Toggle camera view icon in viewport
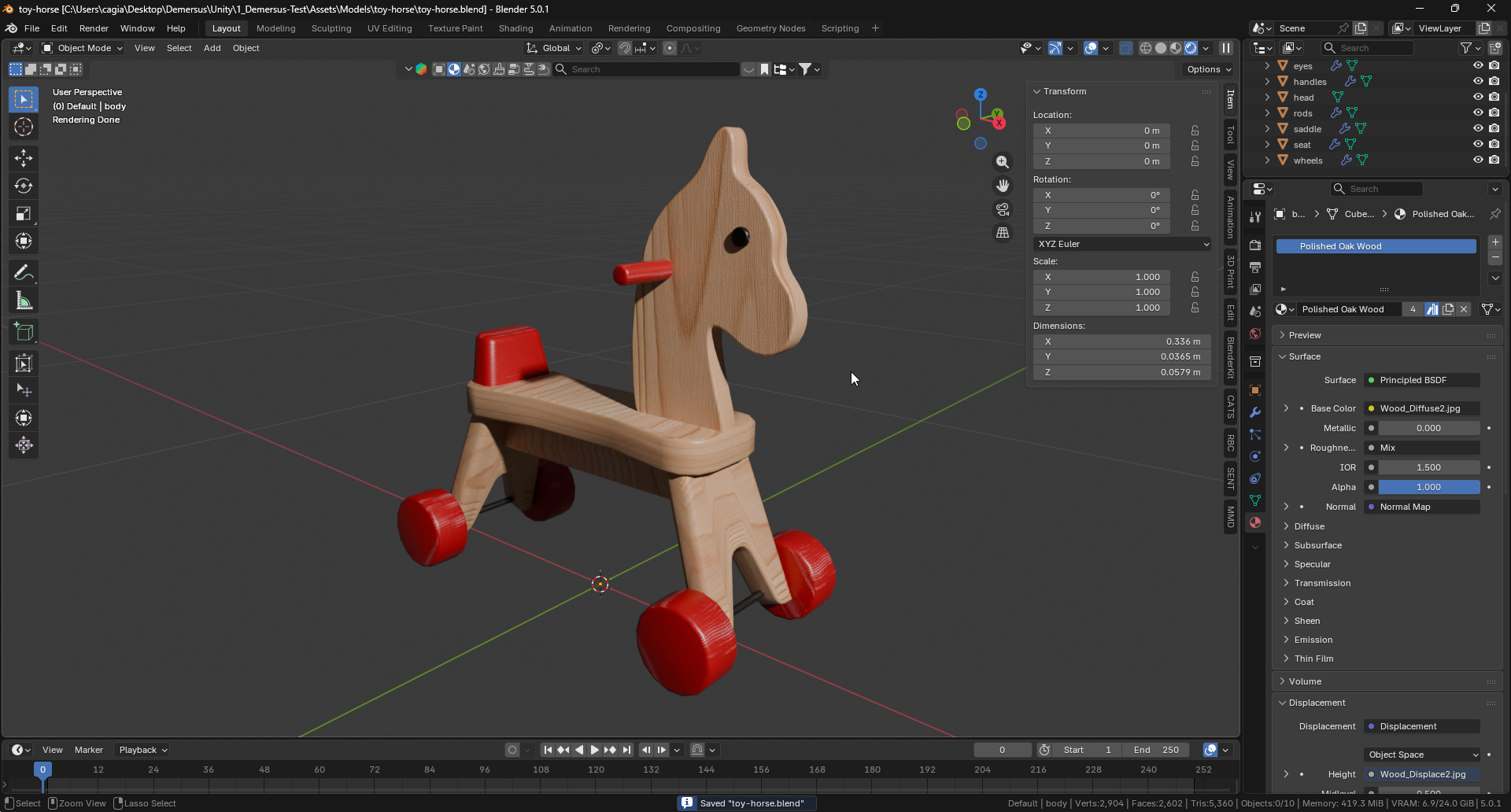Image resolution: width=1511 pixels, height=812 pixels. [x=1002, y=209]
